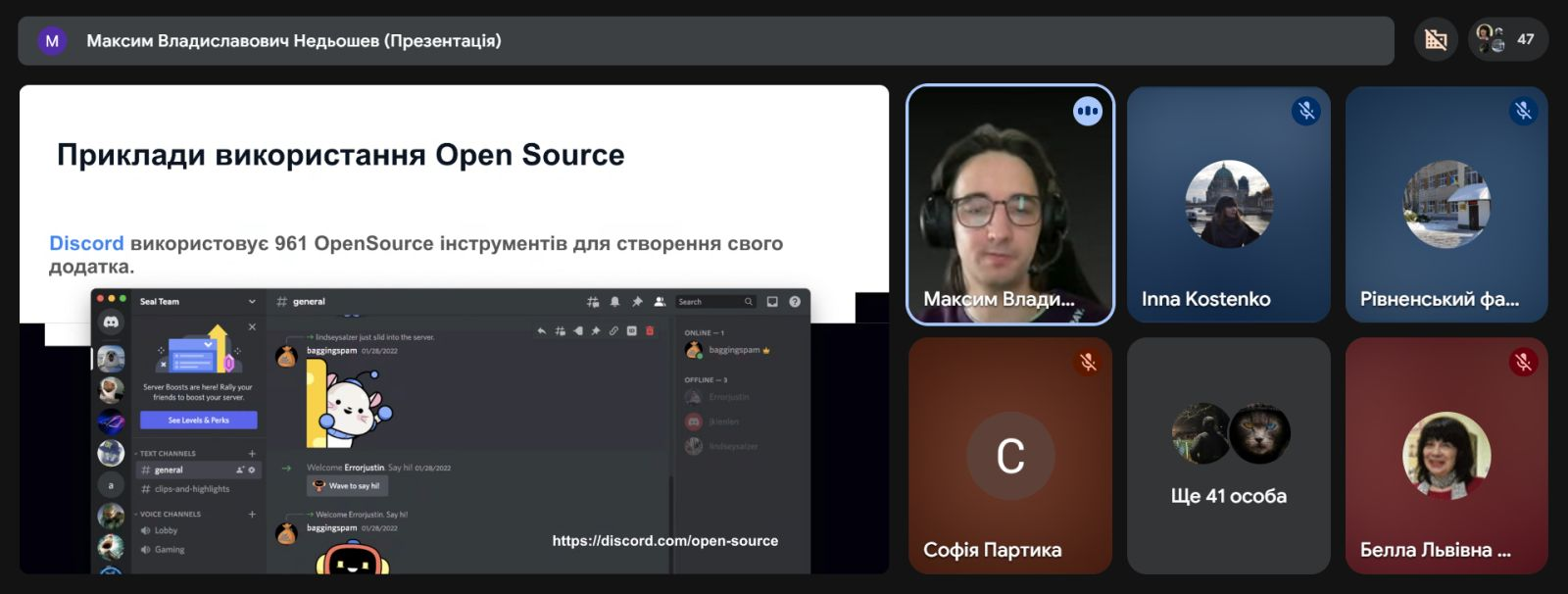Select jkienlen in offline members list

pyautogui.click(x=713, y=421)
